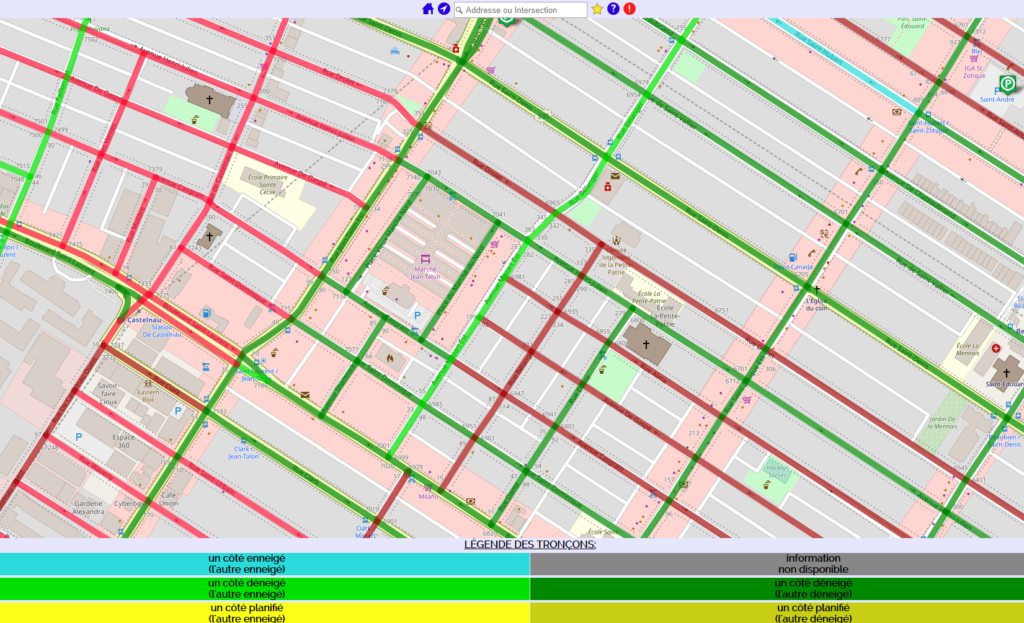
Task: Click the olive 'un côté planifié' legend row
Action: 776,612
